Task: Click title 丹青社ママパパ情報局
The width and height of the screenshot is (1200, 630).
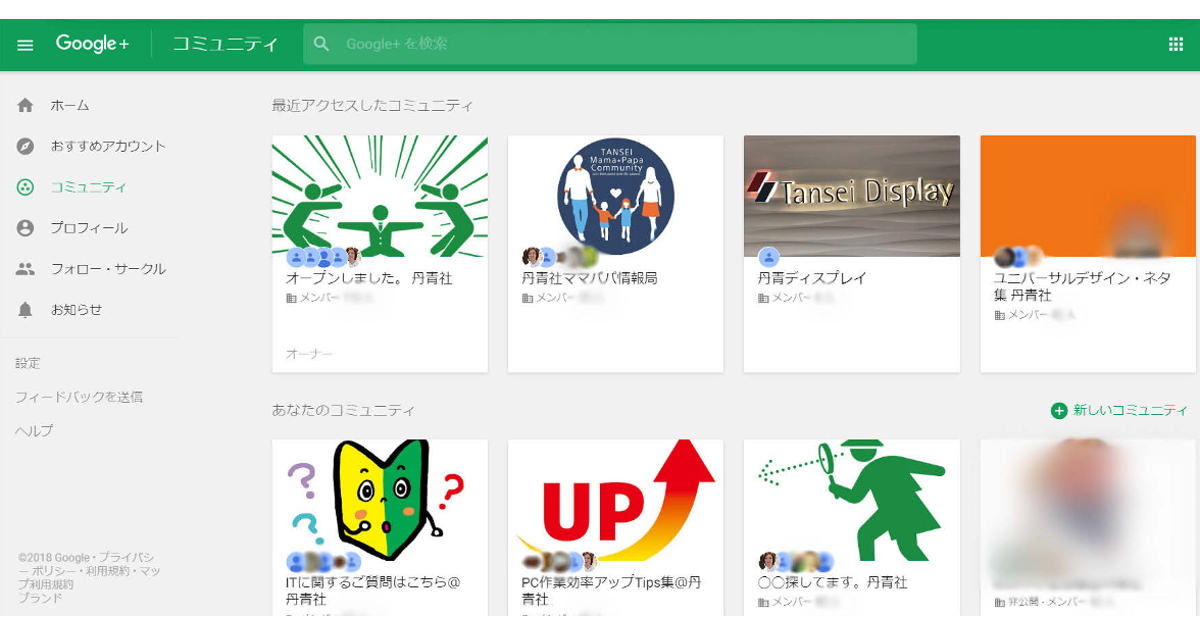Action: (x=590, y=279)
